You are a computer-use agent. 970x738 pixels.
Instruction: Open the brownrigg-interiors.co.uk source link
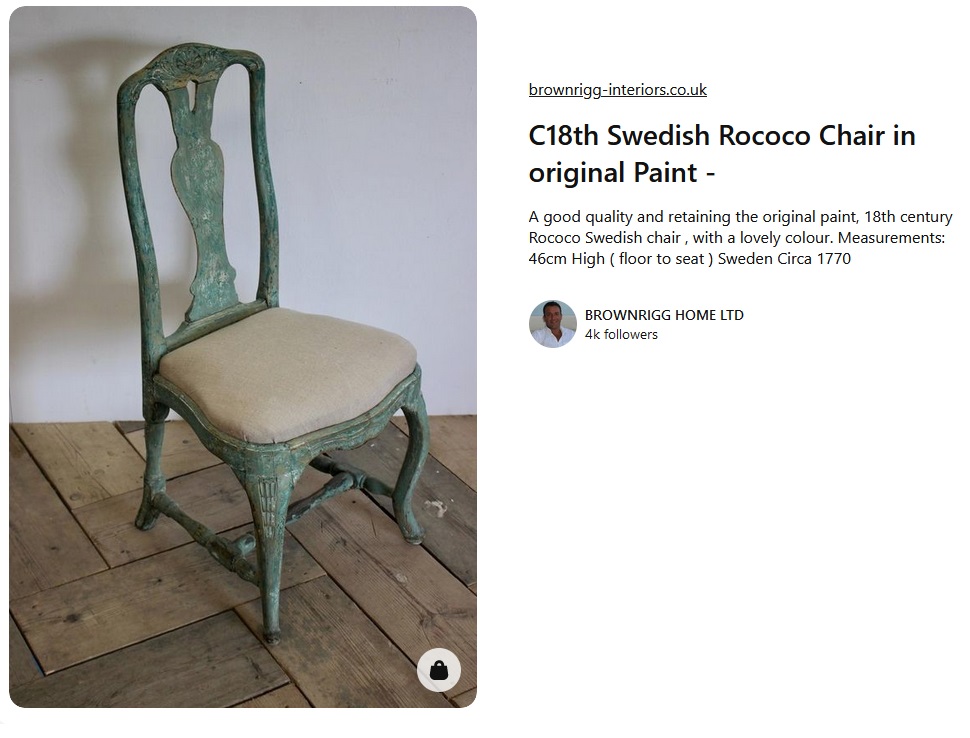point(617,90)
